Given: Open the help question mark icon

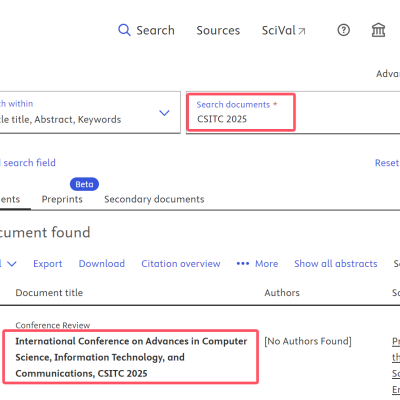Looking at the screenshot, I should coord(343,30).
